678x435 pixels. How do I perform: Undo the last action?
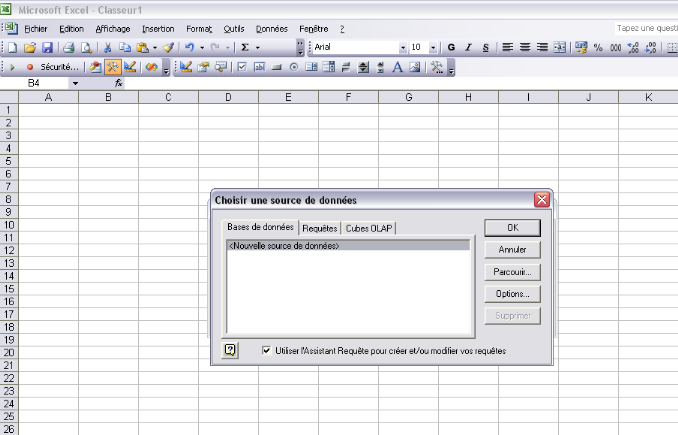(189, 48)
